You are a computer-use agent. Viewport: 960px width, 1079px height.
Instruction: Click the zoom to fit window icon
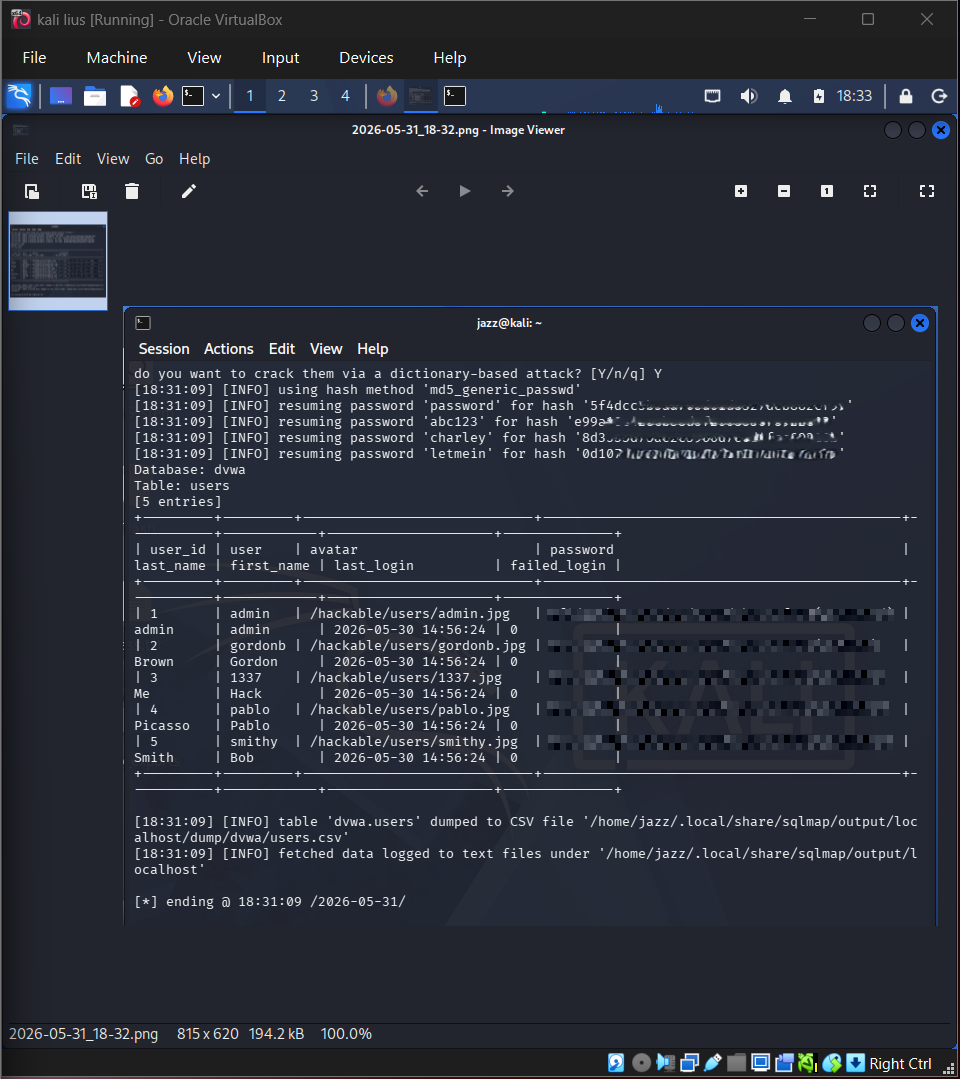[x=870, y=191]
